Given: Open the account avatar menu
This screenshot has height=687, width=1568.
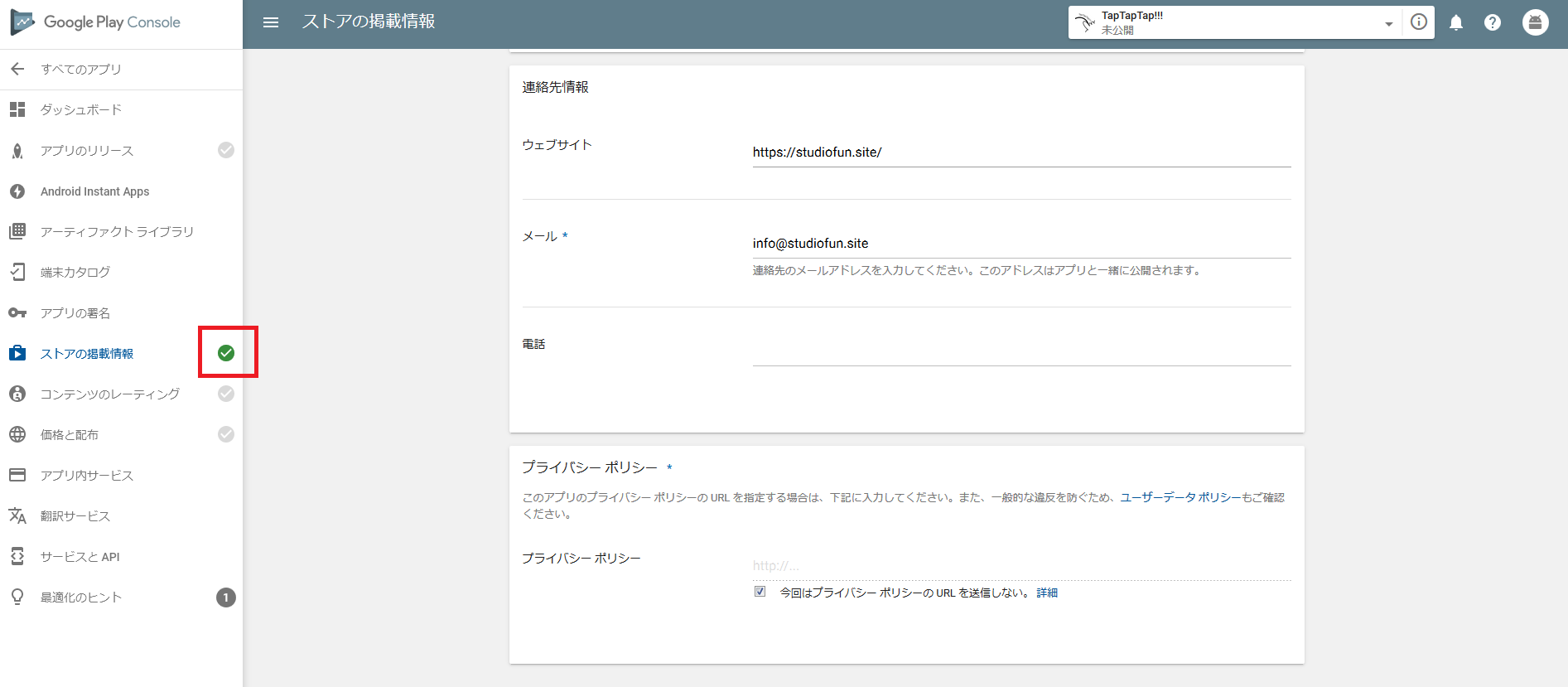Looking at the screenshot, I should coord(1536,22).
